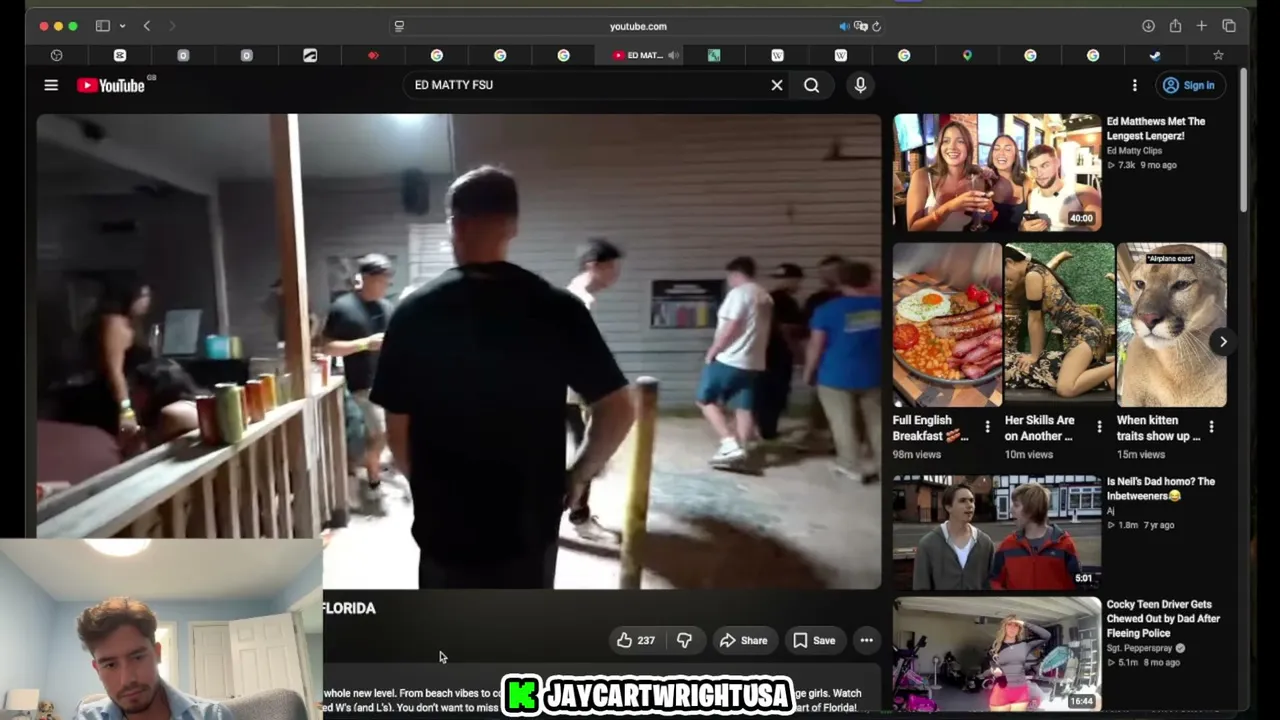Show Safari downloads
The image size is (1280, 720).
pos(1148,26)
